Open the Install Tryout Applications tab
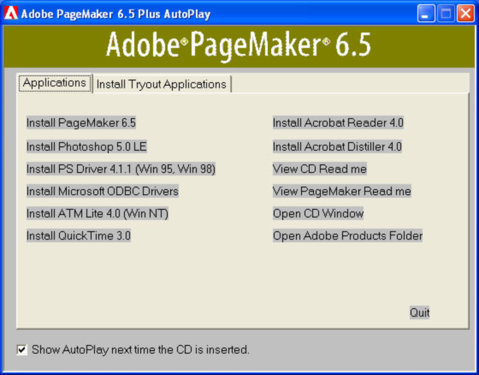 162,84
